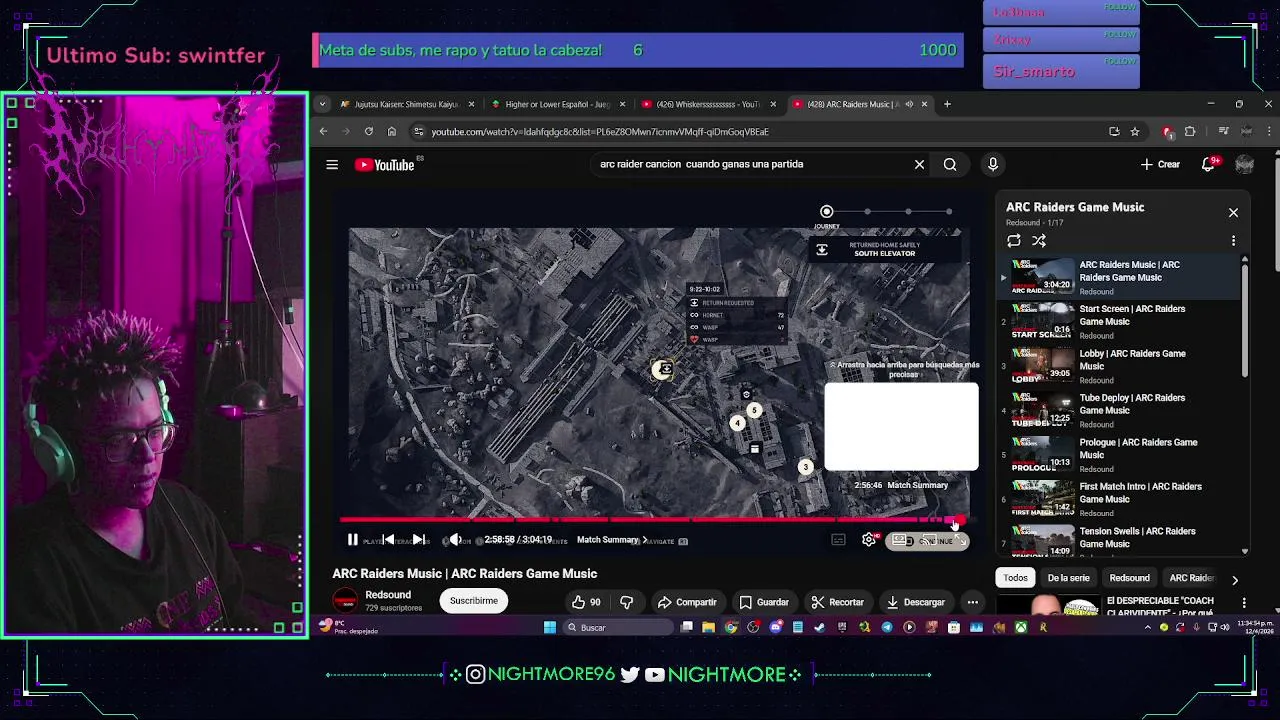Screen dimensions: 1280x720
Task: Mute the video volume icon
Action: tap(455, 540)
